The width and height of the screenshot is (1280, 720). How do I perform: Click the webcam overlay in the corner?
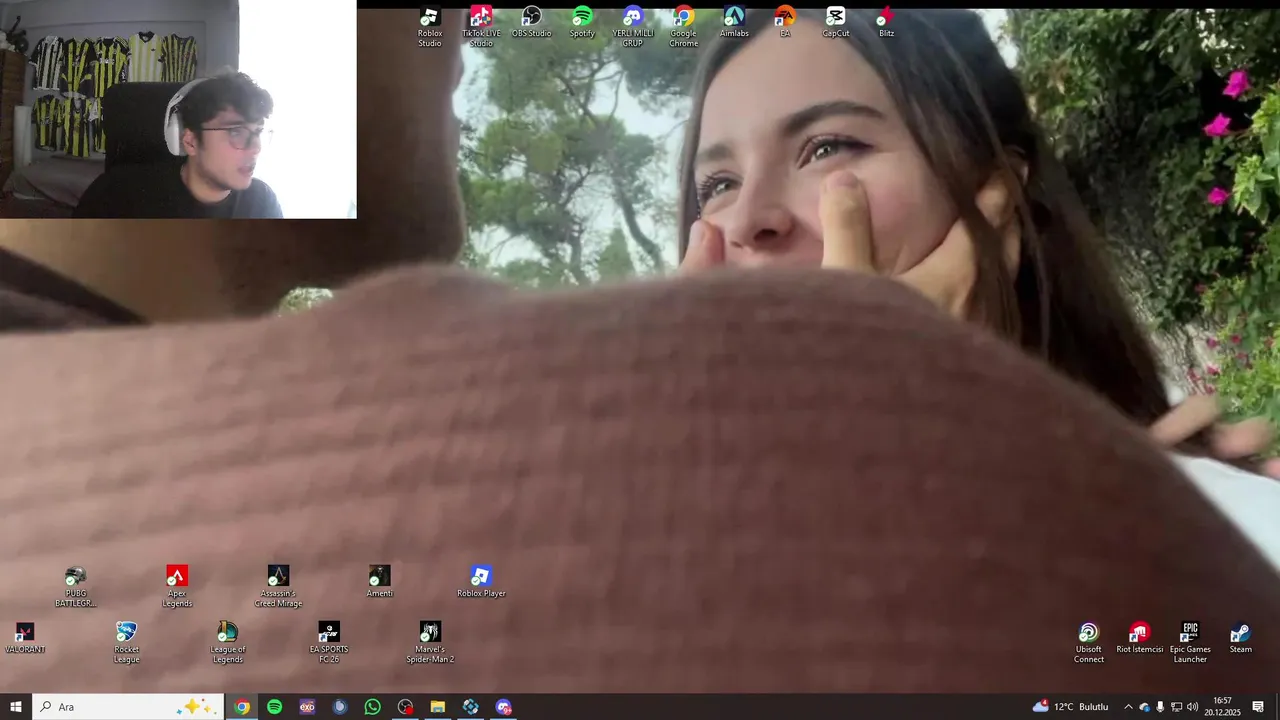click(x=178, y=109)
